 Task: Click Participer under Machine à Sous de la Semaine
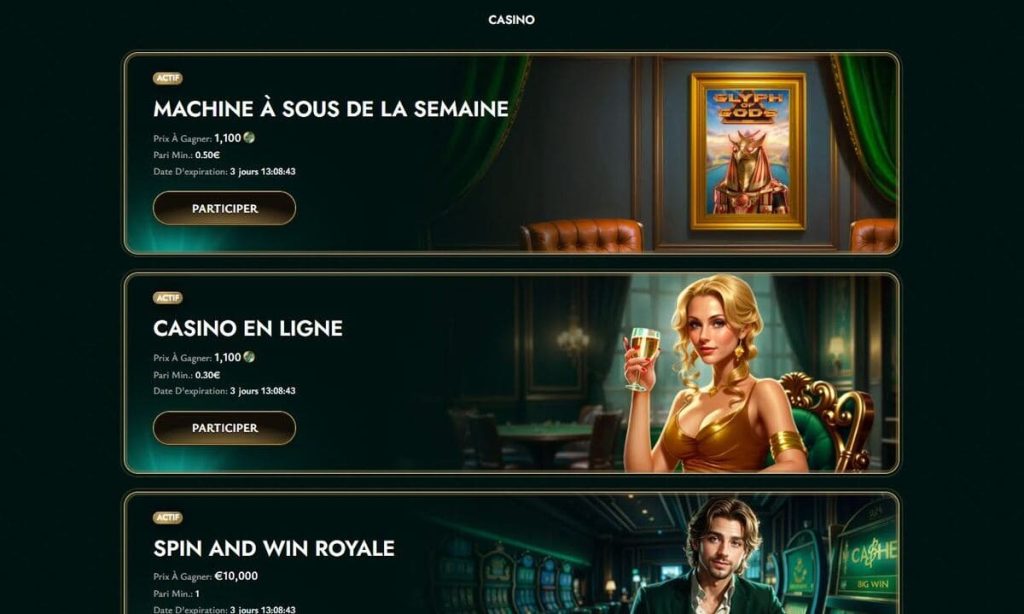point(225,208)
